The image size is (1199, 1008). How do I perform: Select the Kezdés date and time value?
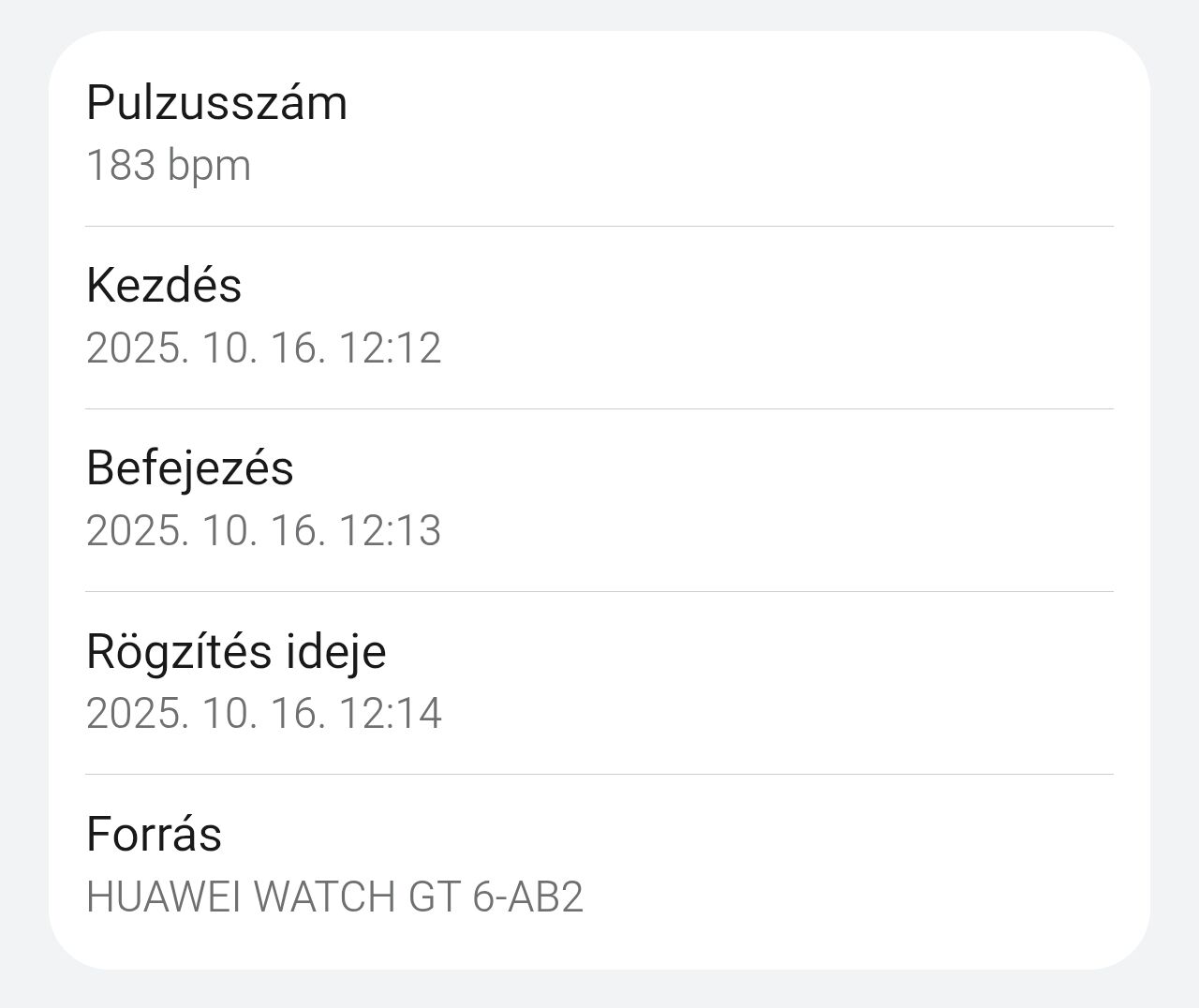(263, 348)
